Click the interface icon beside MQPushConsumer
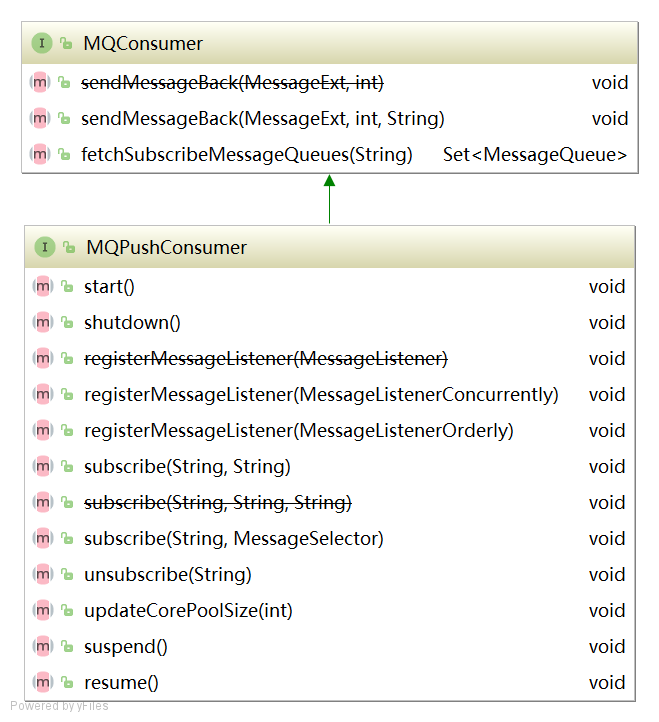The width and height of the screenshot is (659, 722). 44,247
